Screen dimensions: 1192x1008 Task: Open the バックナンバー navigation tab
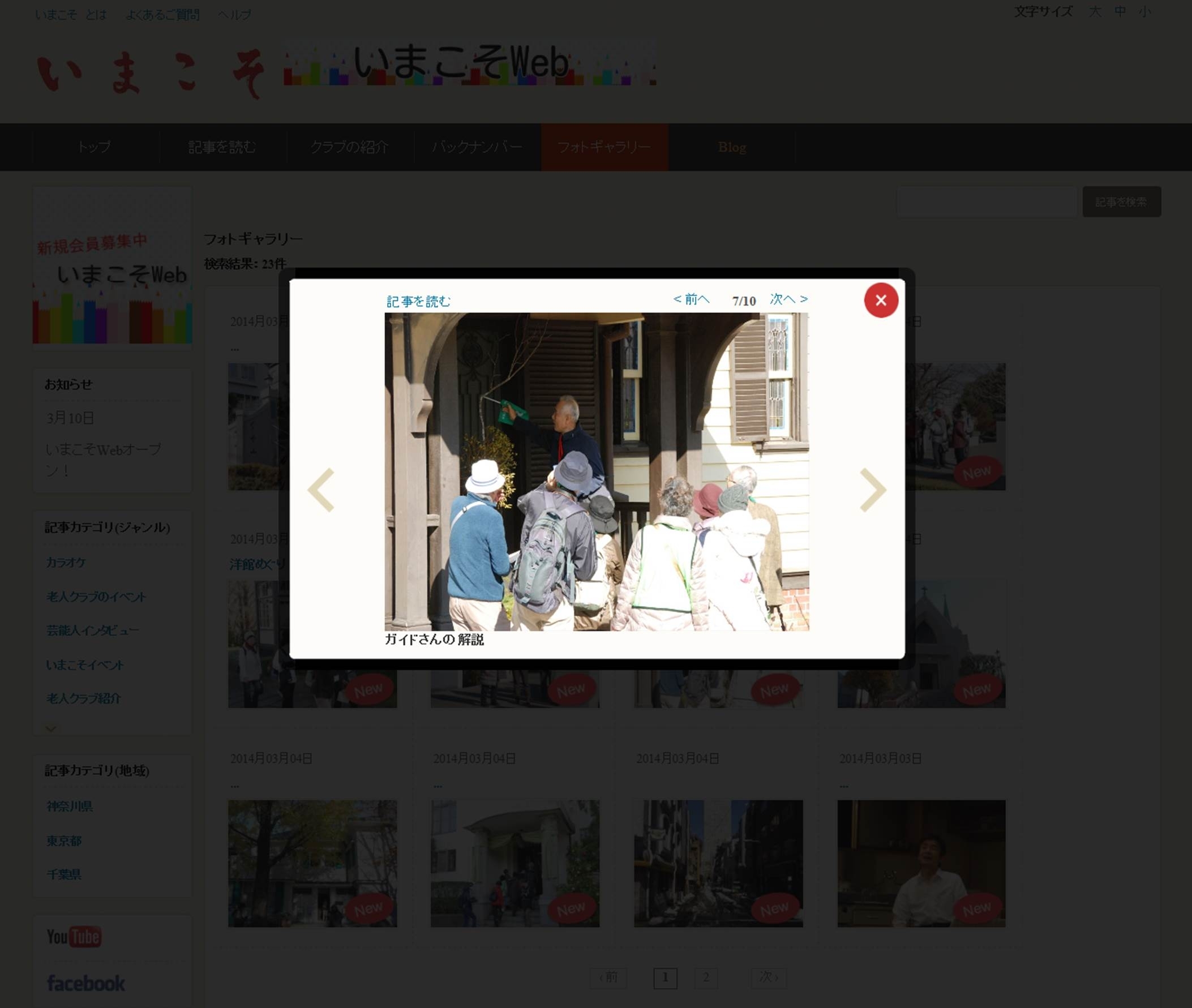click(x=477, y=147)
